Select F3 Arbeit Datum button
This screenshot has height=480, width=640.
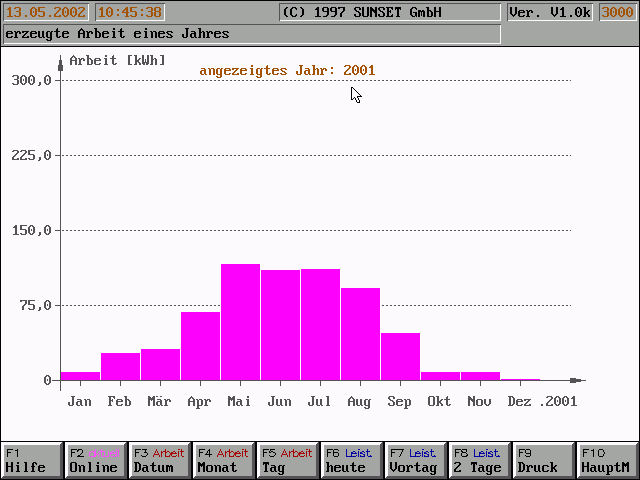[160, 460]
